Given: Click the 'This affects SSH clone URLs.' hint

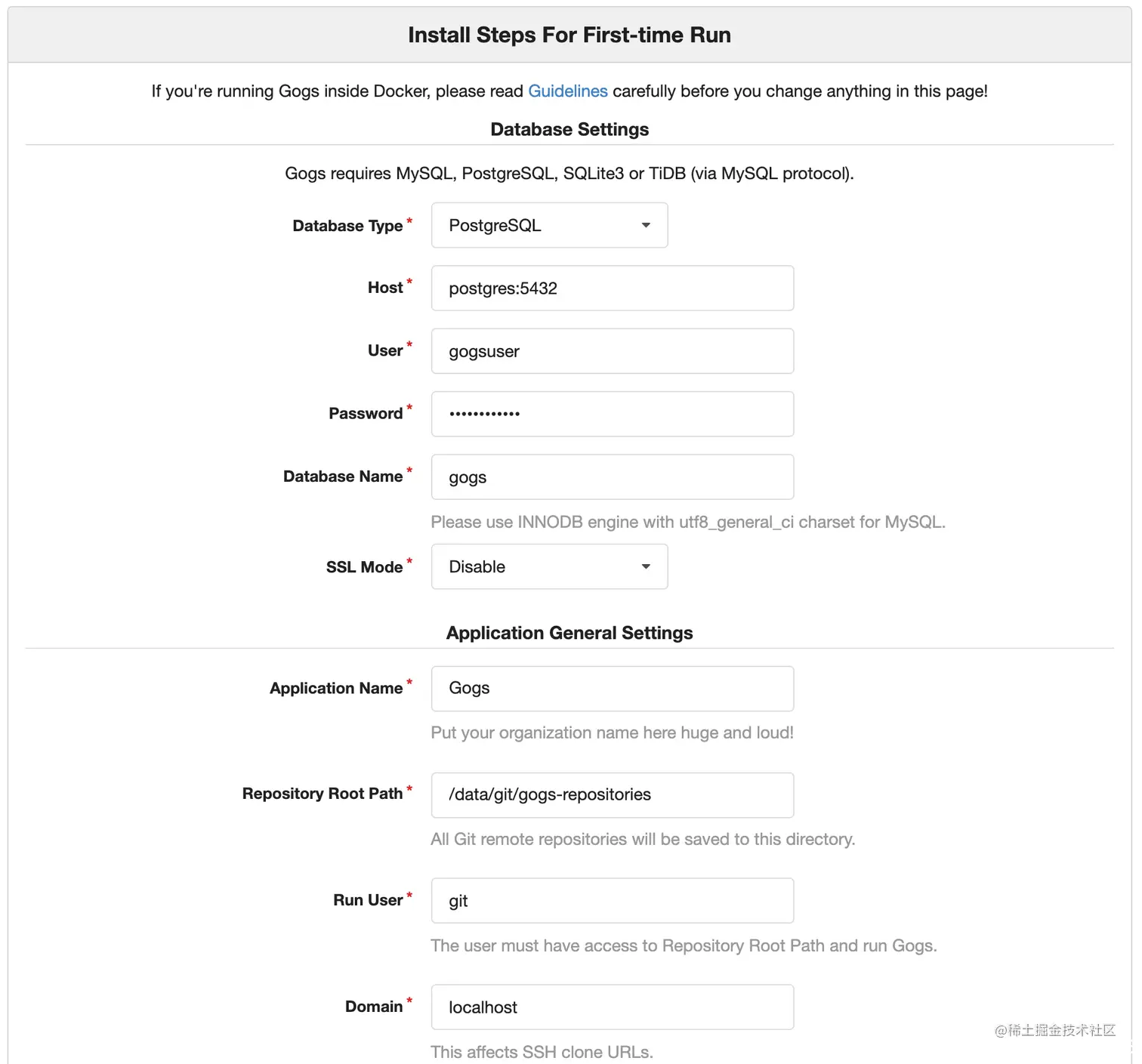Looking at the screenshot, I should tap(542, 1052).
